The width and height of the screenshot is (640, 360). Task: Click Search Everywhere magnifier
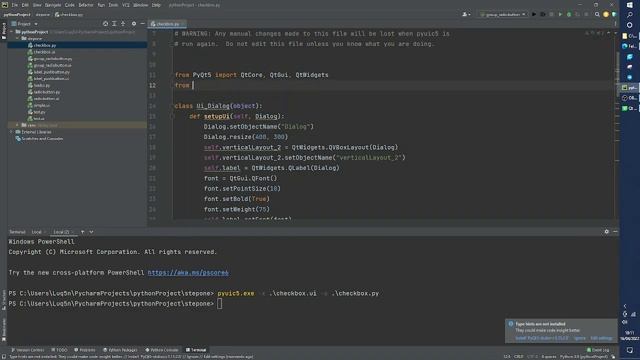click(597, 15)
